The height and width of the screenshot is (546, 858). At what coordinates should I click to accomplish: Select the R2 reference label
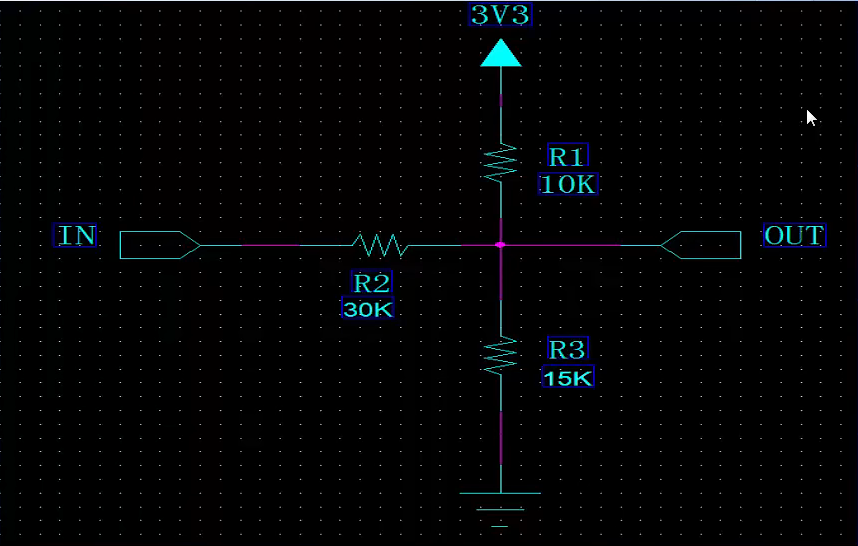(x=372, y=283)
